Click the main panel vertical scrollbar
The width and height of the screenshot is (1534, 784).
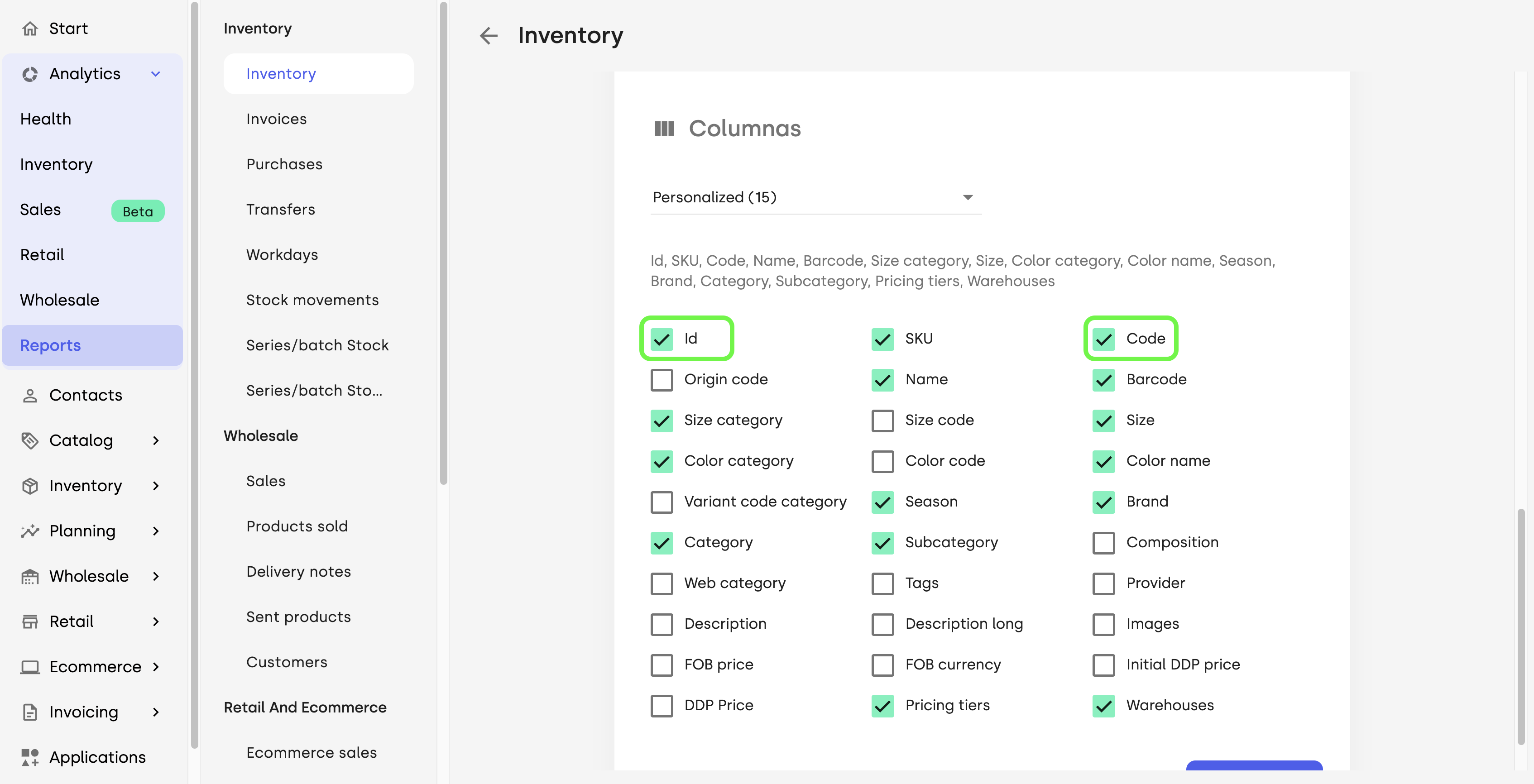pyautogui.click(x=1521, y=626)
